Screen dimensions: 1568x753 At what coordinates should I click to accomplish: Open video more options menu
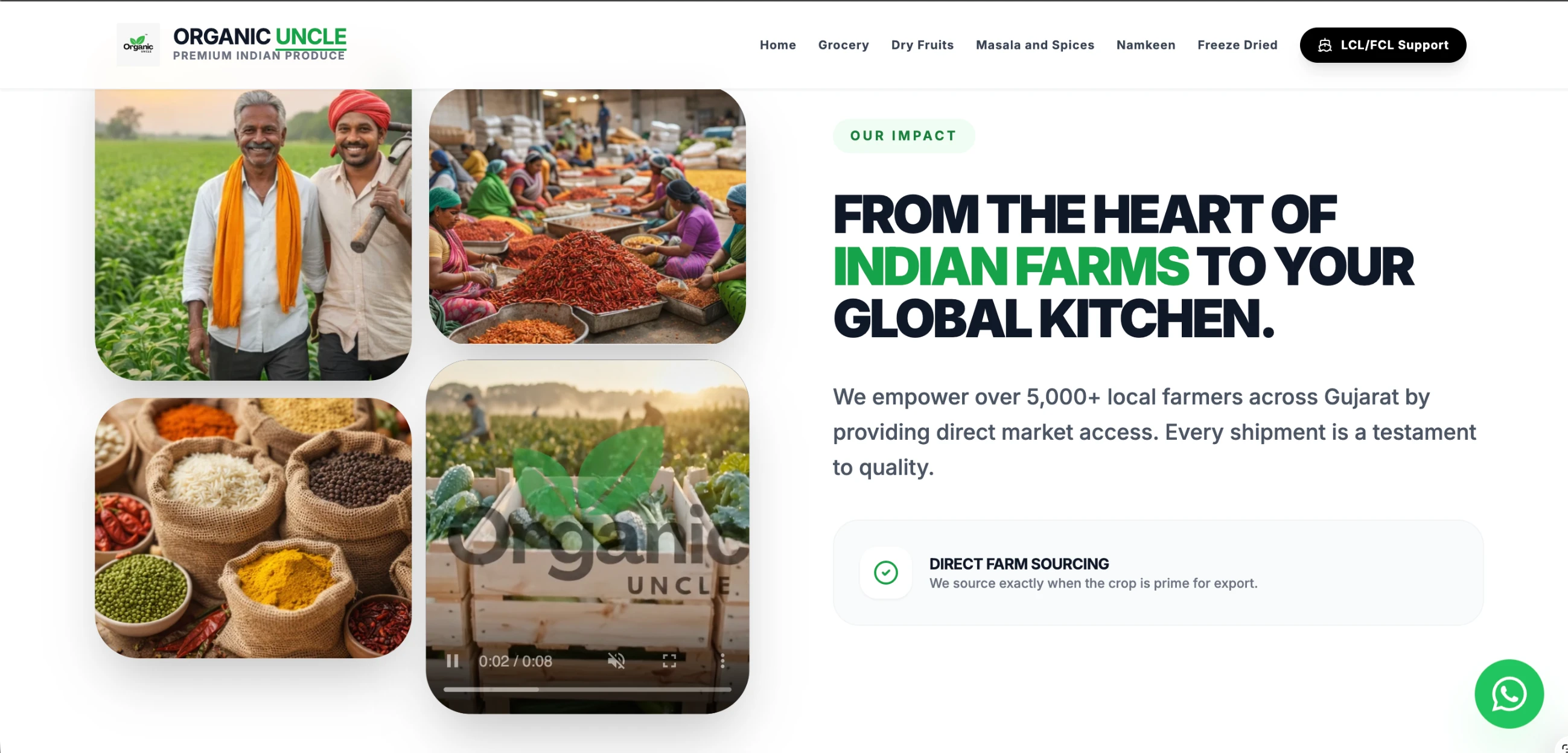(x=722, y=661)
